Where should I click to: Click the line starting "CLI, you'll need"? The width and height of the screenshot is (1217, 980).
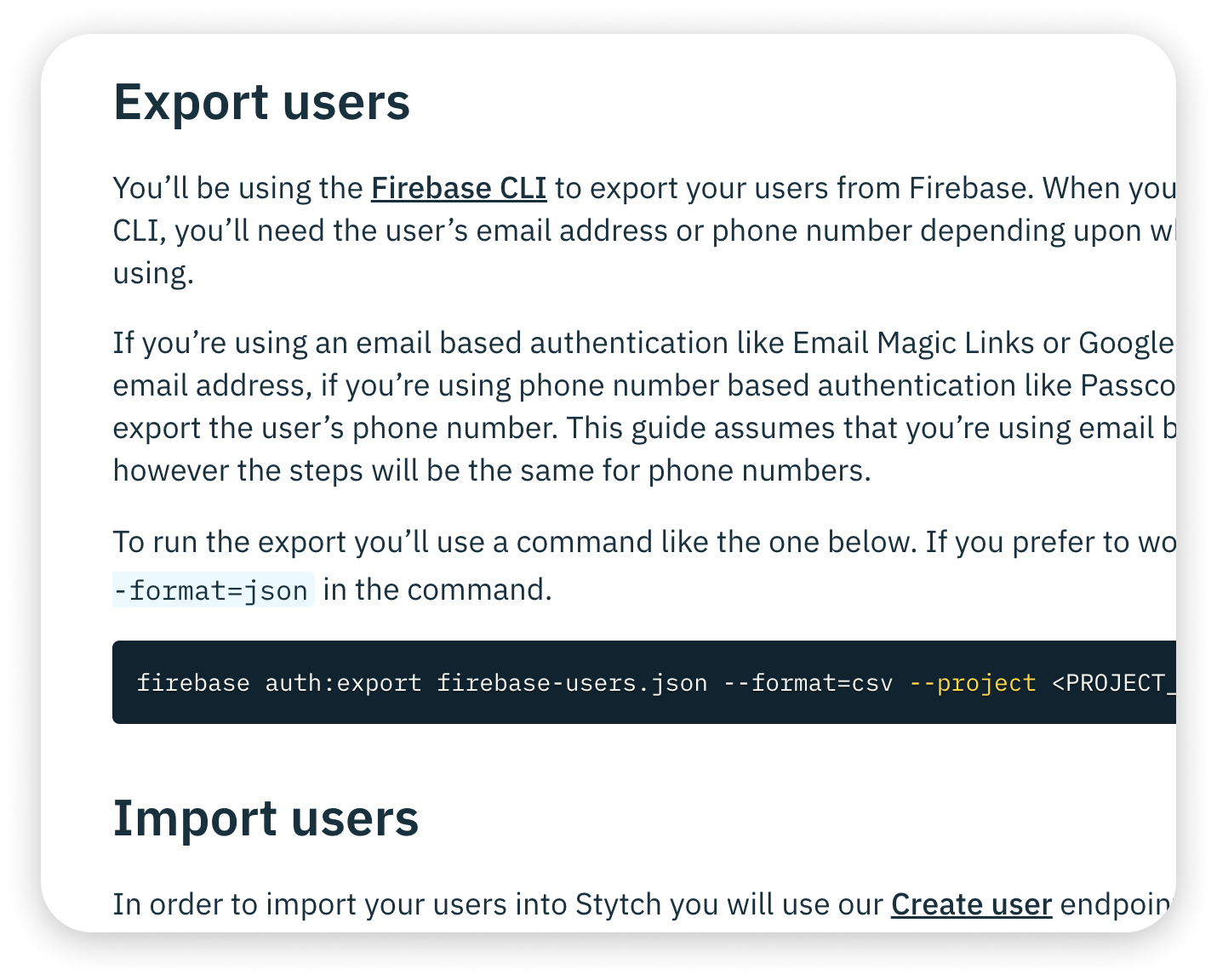click(x=644, y=231)
